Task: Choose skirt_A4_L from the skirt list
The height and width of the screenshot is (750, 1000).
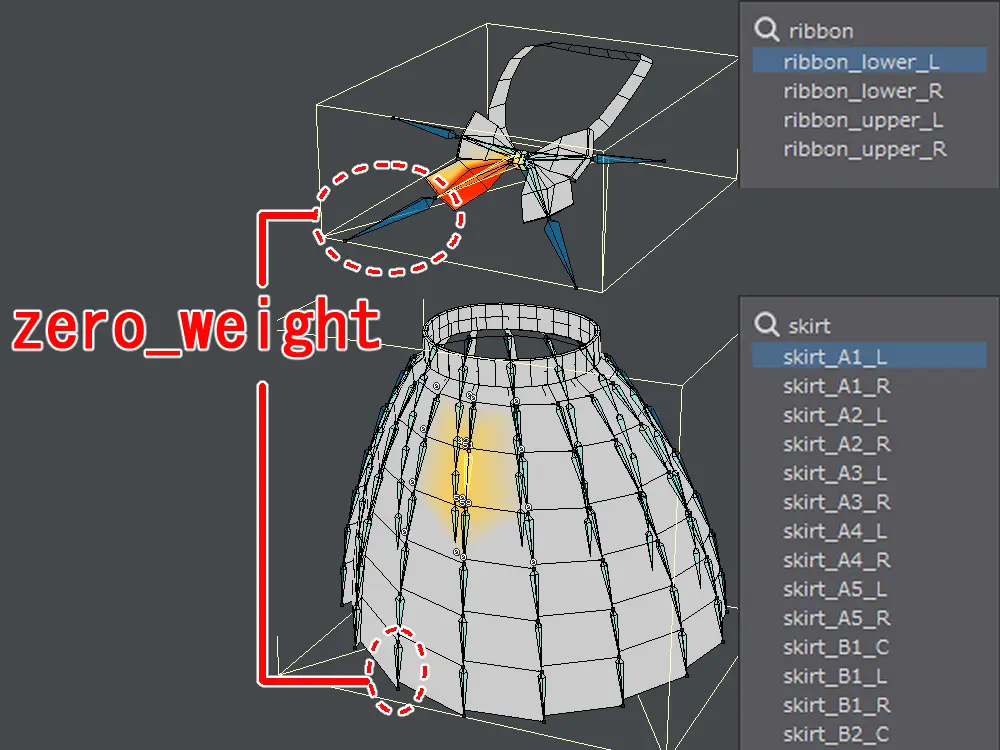Action: click(835, 531)
